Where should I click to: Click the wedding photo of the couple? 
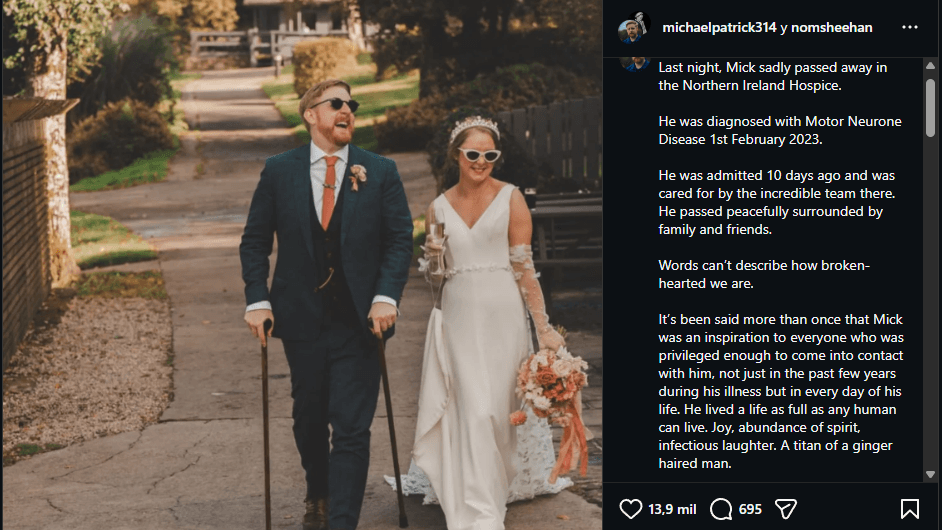coord(302,265)
